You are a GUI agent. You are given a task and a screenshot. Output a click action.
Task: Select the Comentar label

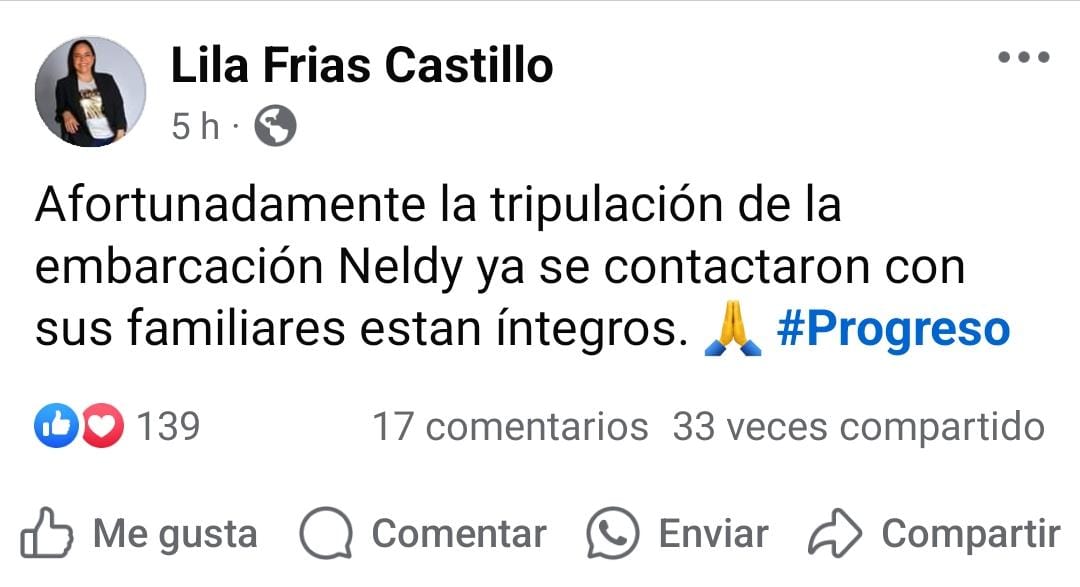(459, 534)
